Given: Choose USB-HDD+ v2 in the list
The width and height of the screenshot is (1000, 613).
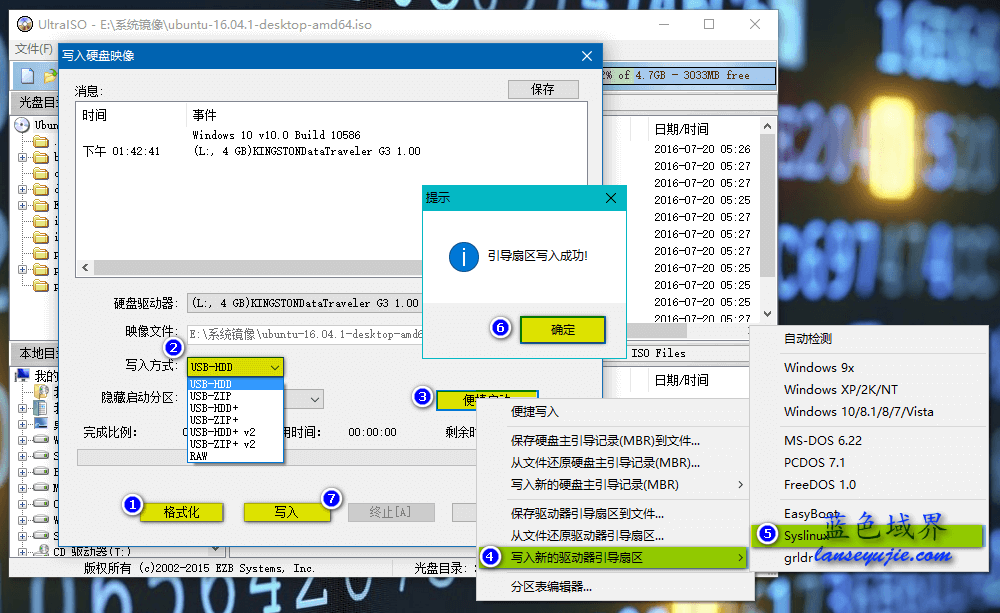Looking at the screenshot, I should (x=235, y=432).
